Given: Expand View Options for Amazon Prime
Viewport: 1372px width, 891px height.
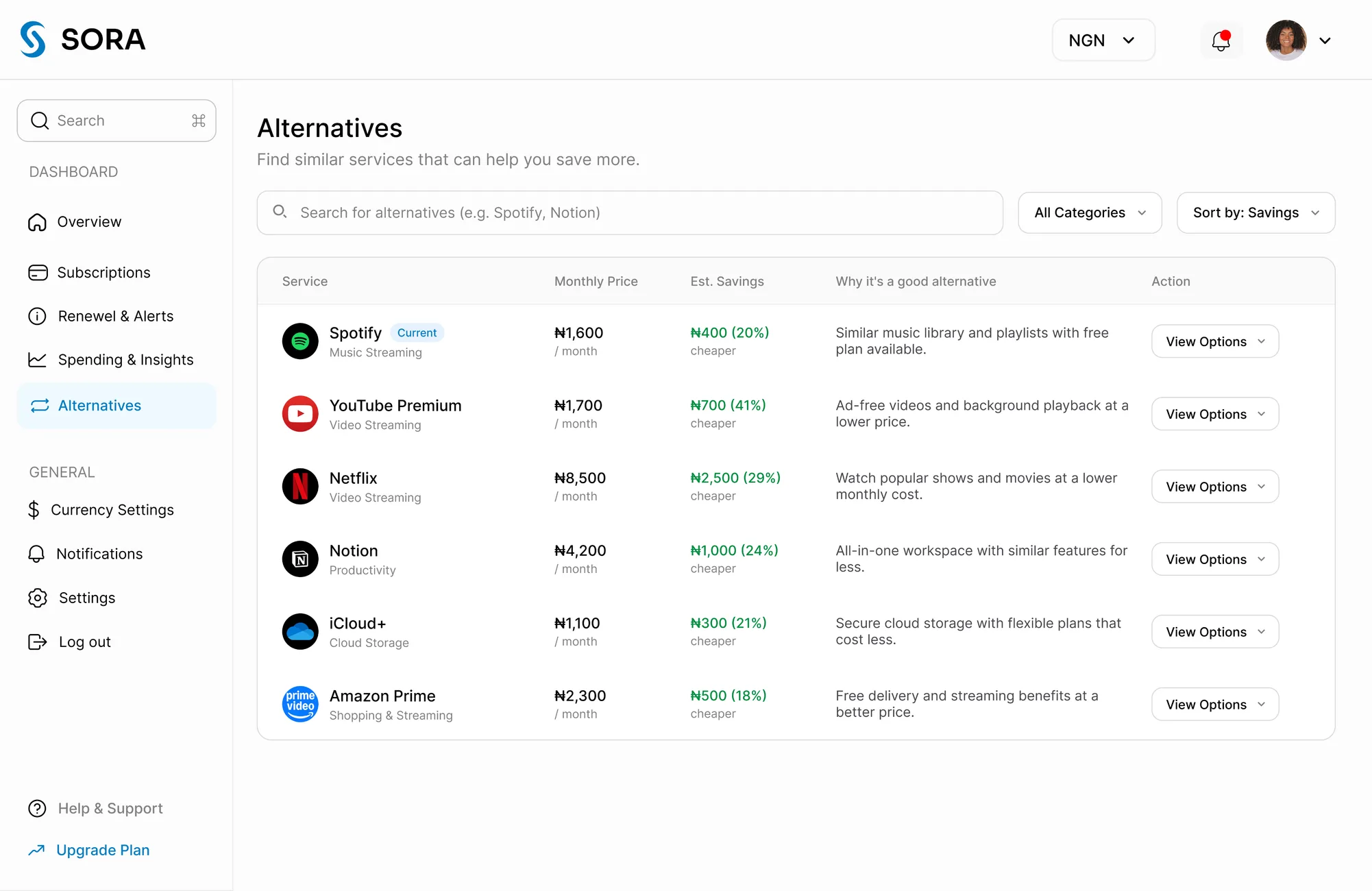Looking at the screenshot, I should 1215,705.
